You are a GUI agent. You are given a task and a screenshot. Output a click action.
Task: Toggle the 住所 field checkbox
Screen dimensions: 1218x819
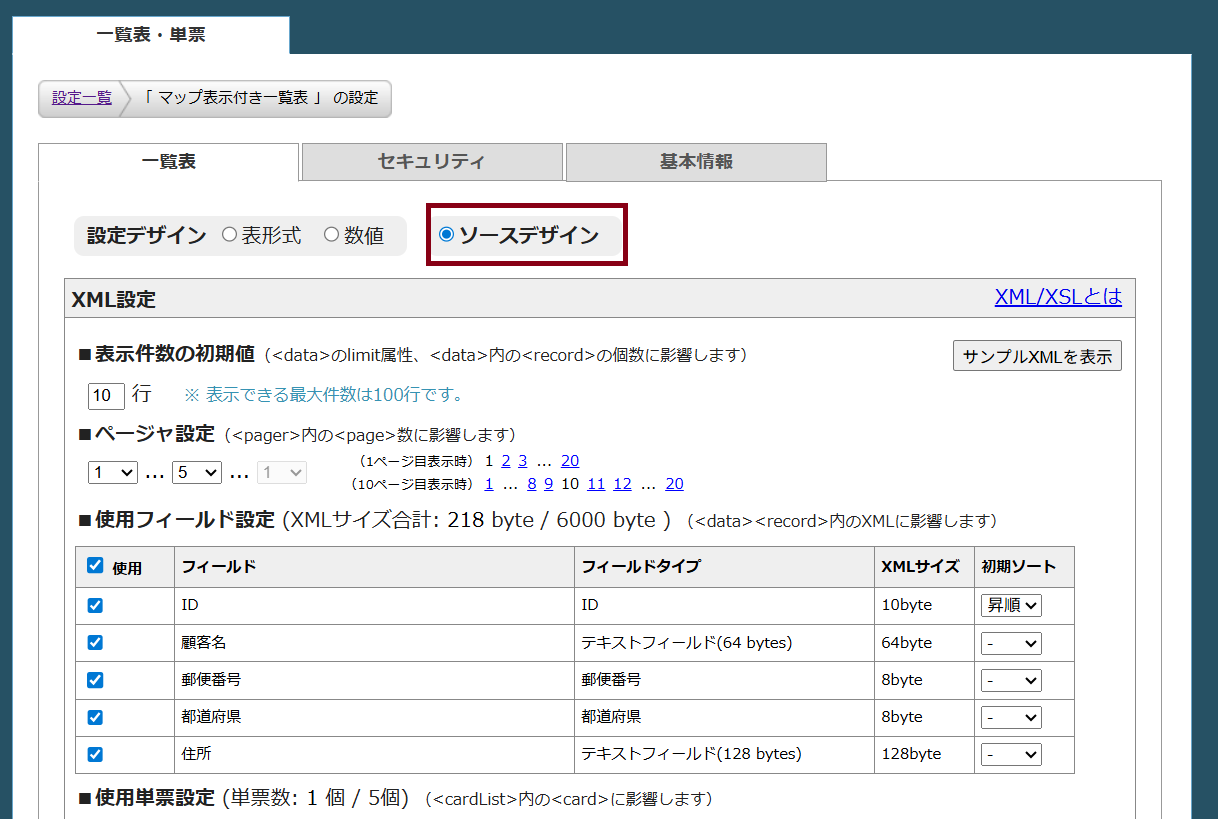coord(95,755)
